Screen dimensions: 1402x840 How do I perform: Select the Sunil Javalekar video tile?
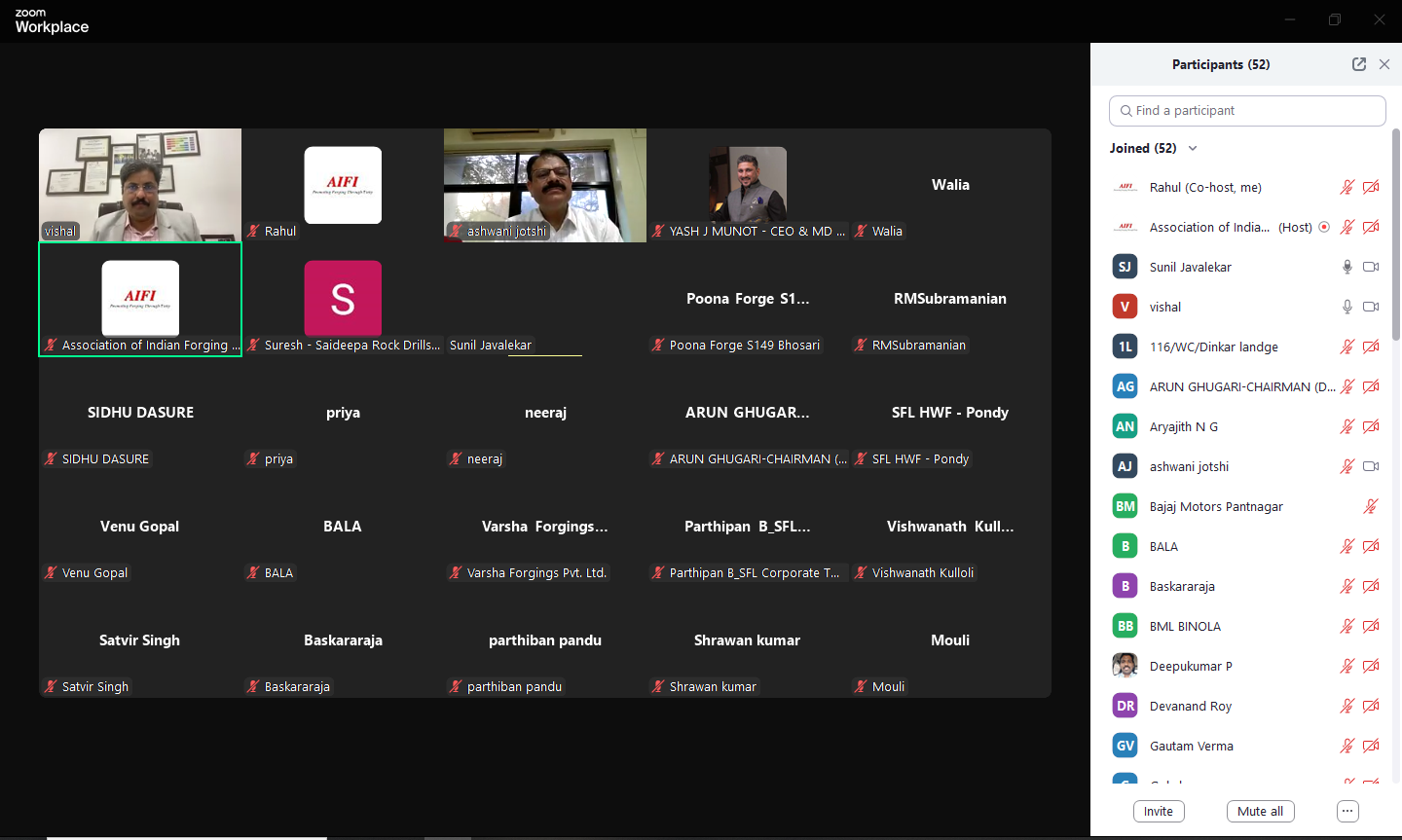[x=545, y=299]
